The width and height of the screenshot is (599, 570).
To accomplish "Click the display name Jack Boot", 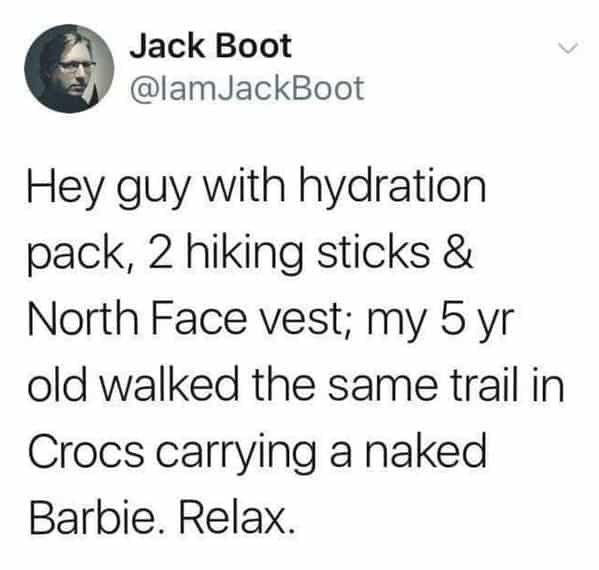I will (x=210, y=46).
